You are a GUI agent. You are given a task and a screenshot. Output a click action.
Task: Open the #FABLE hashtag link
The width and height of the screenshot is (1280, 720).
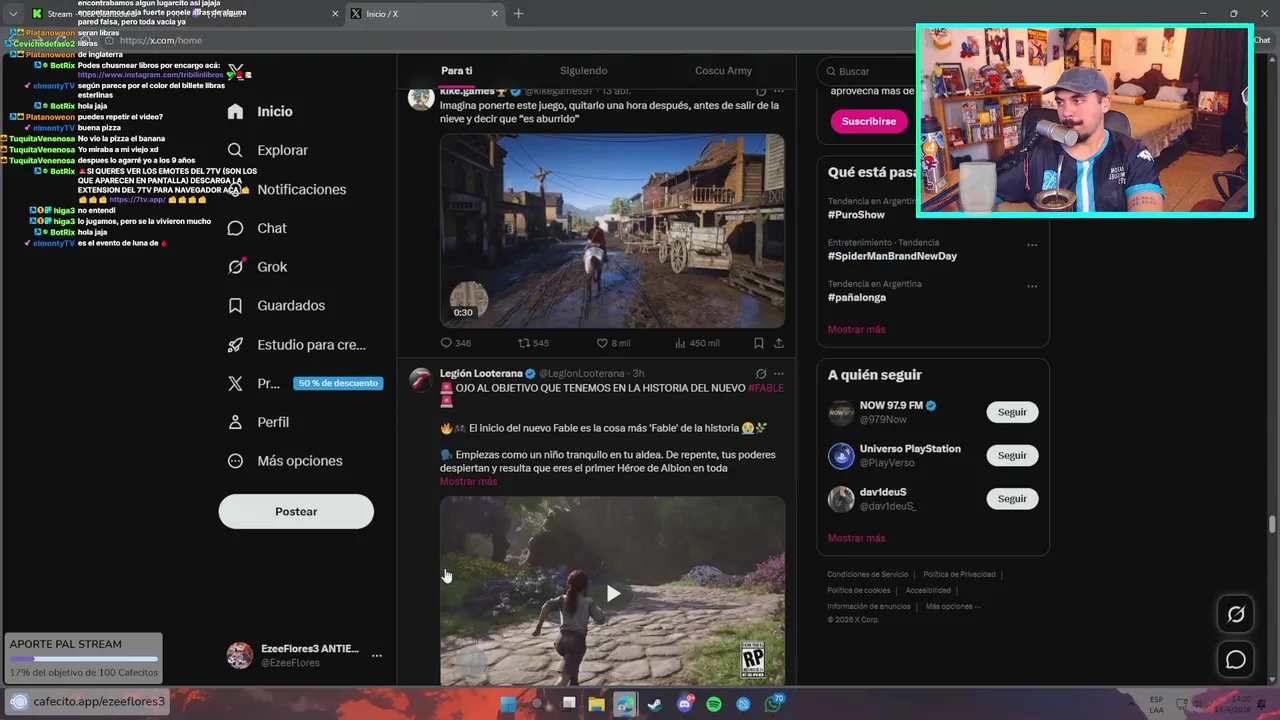point(766,388)
